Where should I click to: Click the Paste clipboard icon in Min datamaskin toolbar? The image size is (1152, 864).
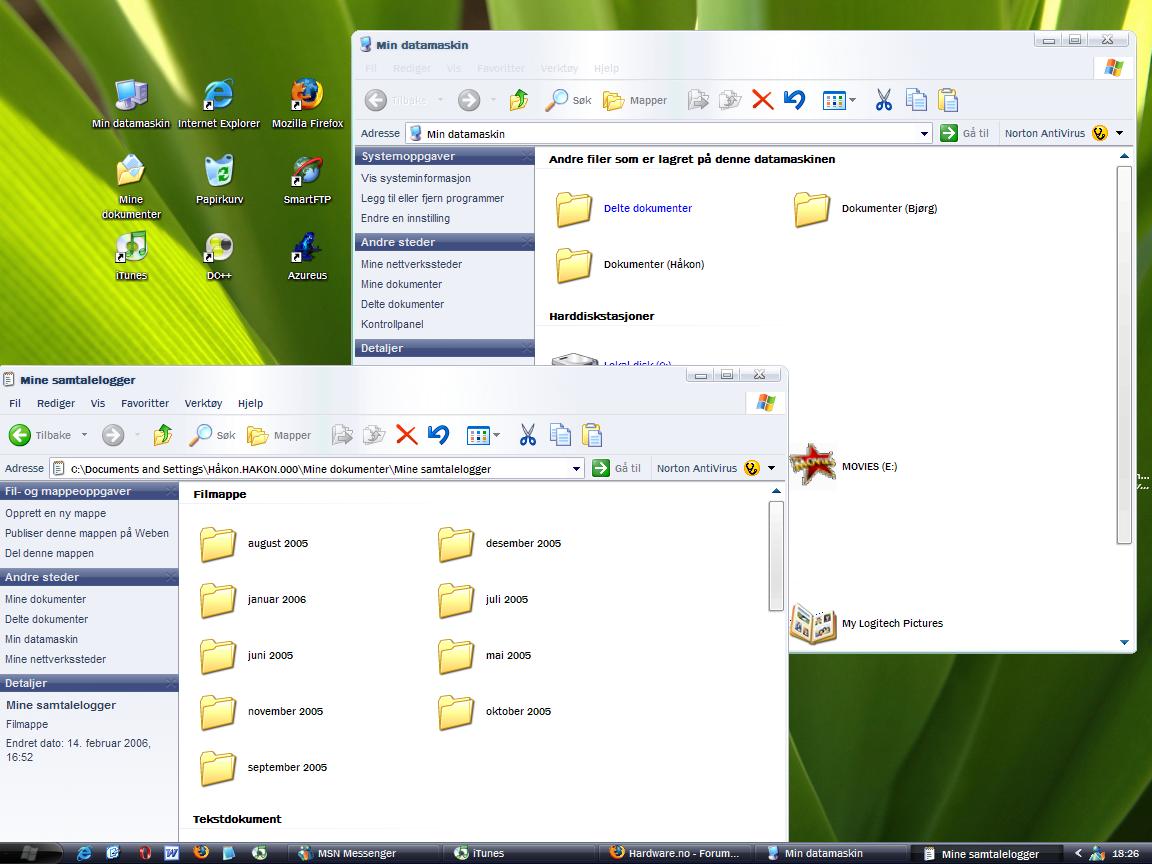click(x=948, y=100)
